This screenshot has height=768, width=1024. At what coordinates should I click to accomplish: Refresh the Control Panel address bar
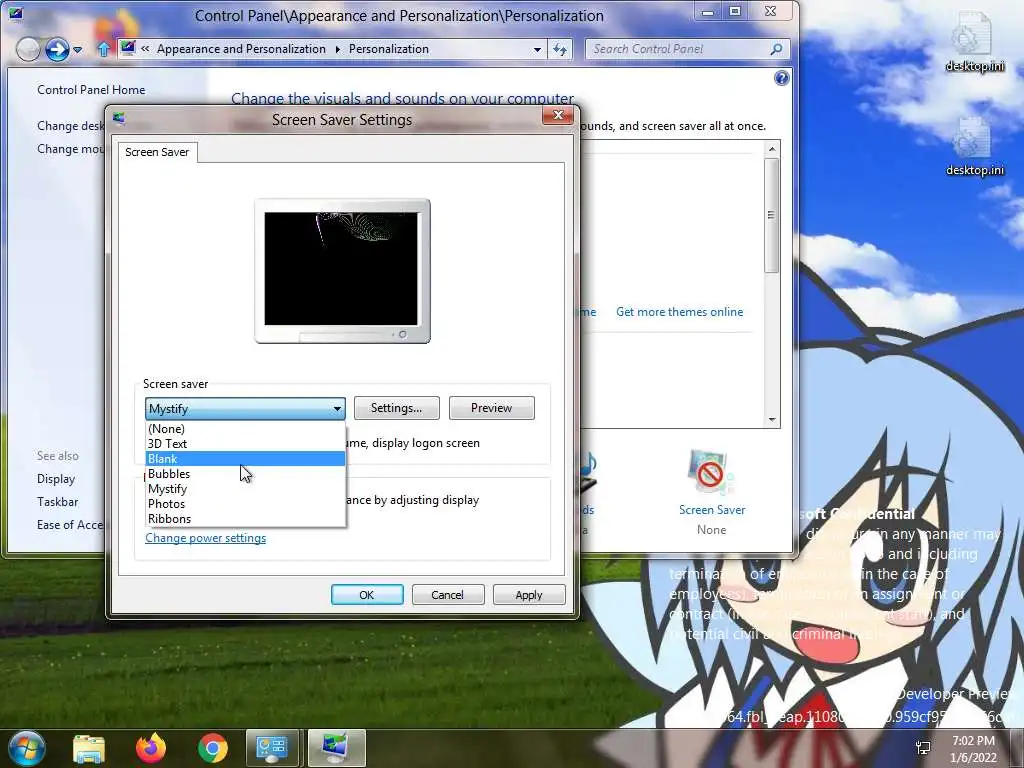(560, 50)
